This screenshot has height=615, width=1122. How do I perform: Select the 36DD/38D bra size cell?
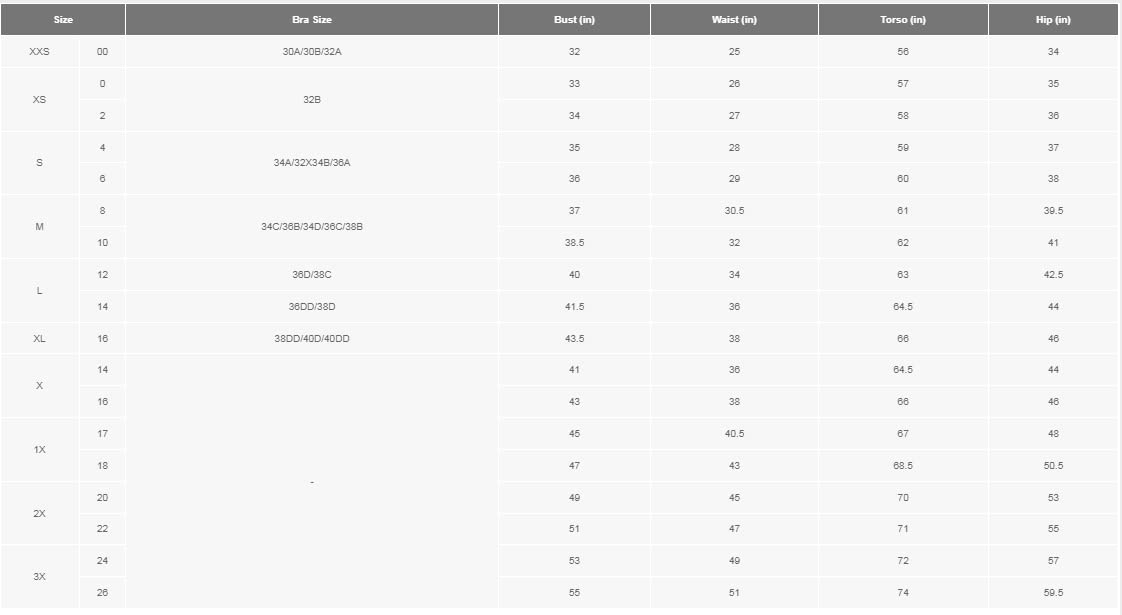coord(312,307)
